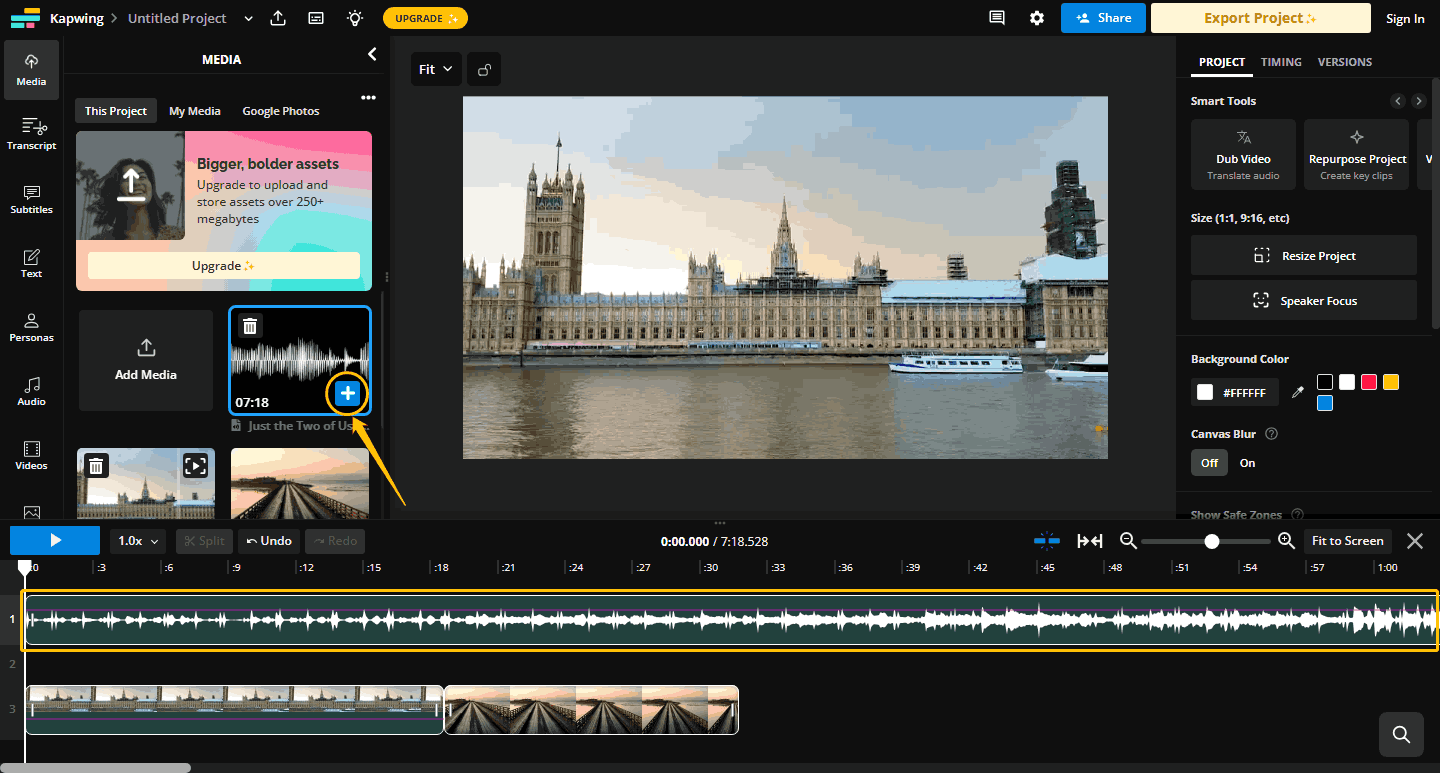
Task: Open the timeline search magnifier button
Action: 1401,735
